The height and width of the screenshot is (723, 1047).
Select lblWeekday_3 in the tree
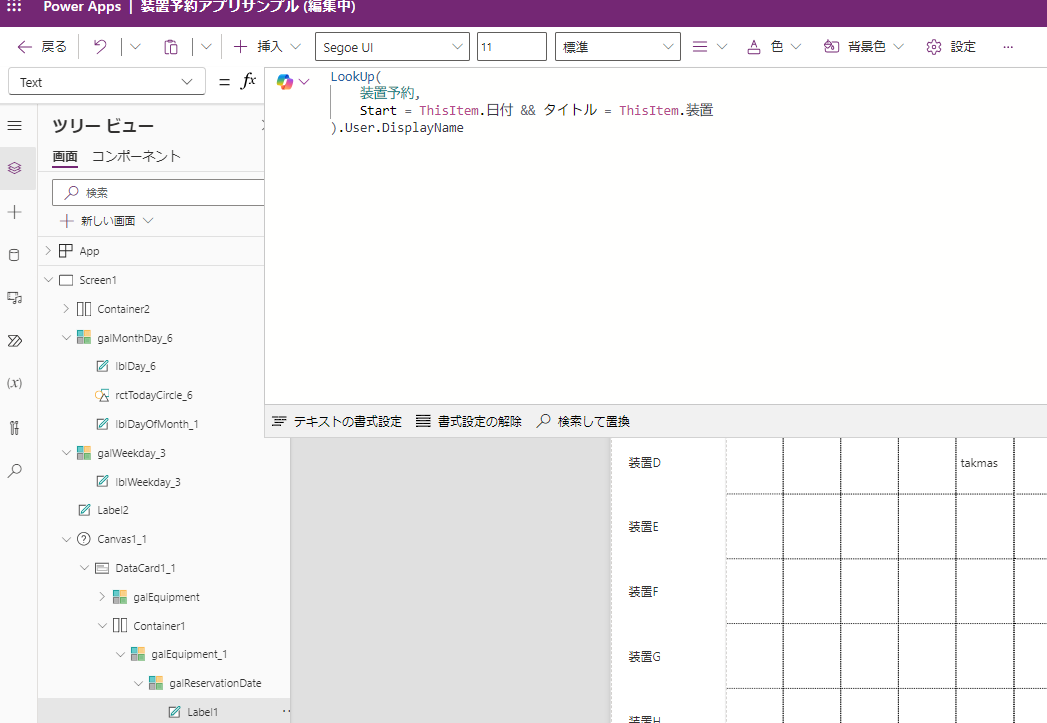coord(148,481)
